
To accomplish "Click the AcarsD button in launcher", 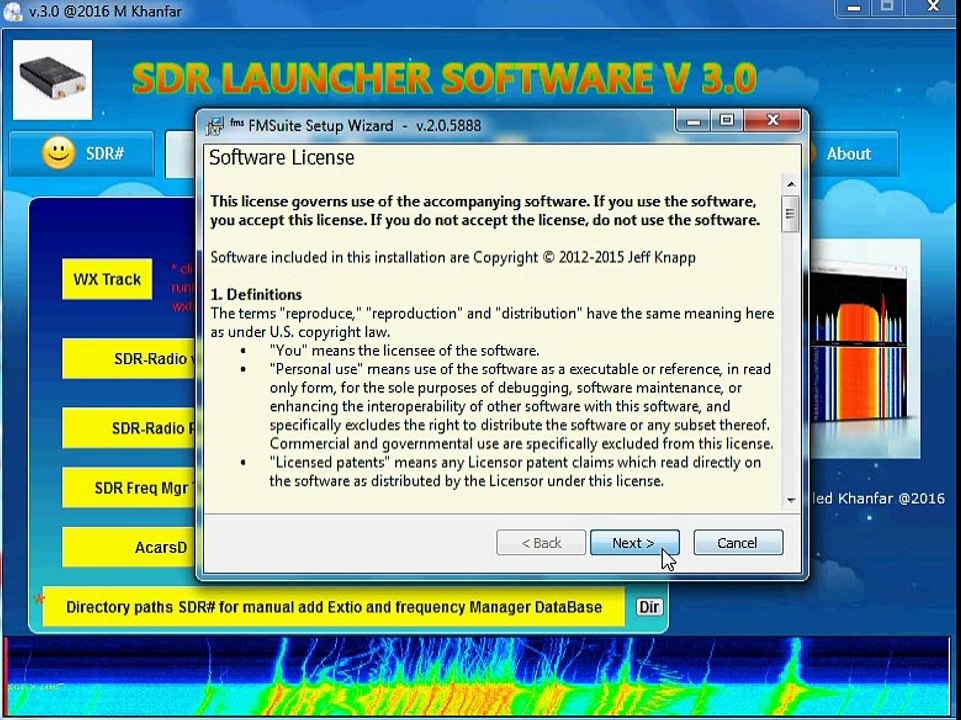I will tap(129, 547).
